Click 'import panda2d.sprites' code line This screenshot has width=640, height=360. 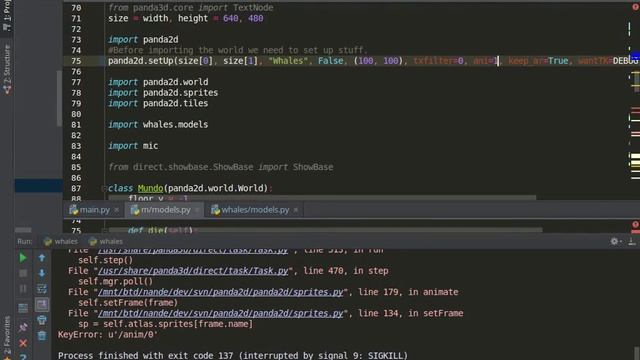[163, 93]
